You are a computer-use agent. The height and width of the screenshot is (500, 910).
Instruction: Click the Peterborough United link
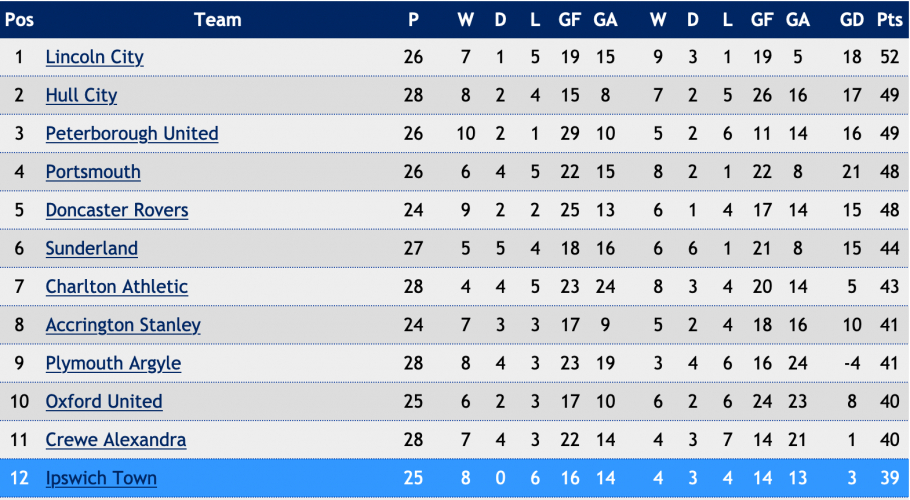tap(132, 133)
